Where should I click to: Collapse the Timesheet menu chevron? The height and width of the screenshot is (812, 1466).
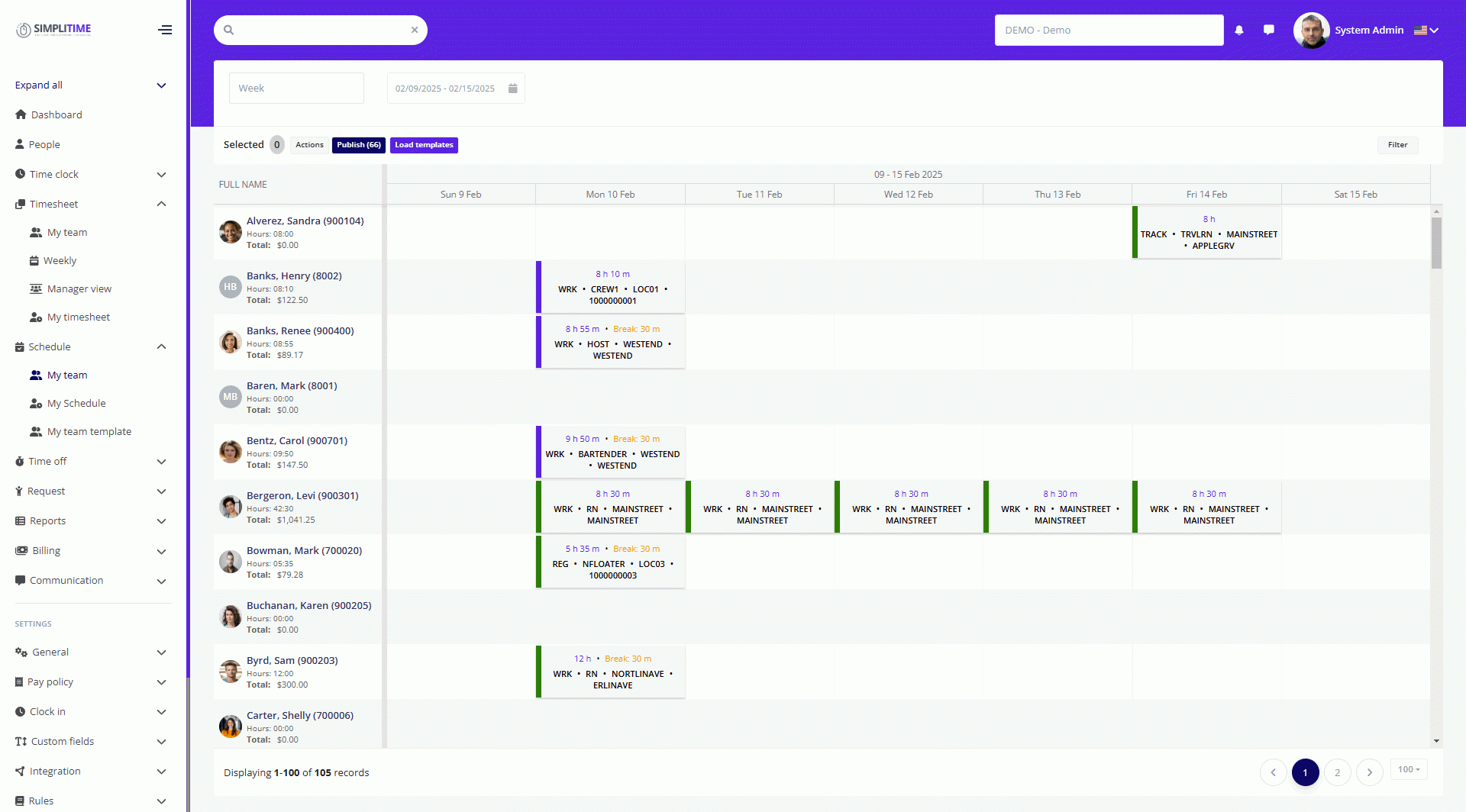coord(161,204)
